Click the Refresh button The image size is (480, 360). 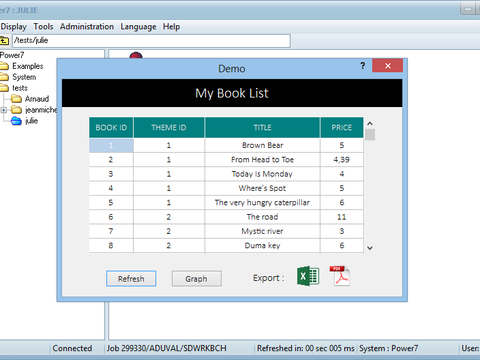point(131,279)
